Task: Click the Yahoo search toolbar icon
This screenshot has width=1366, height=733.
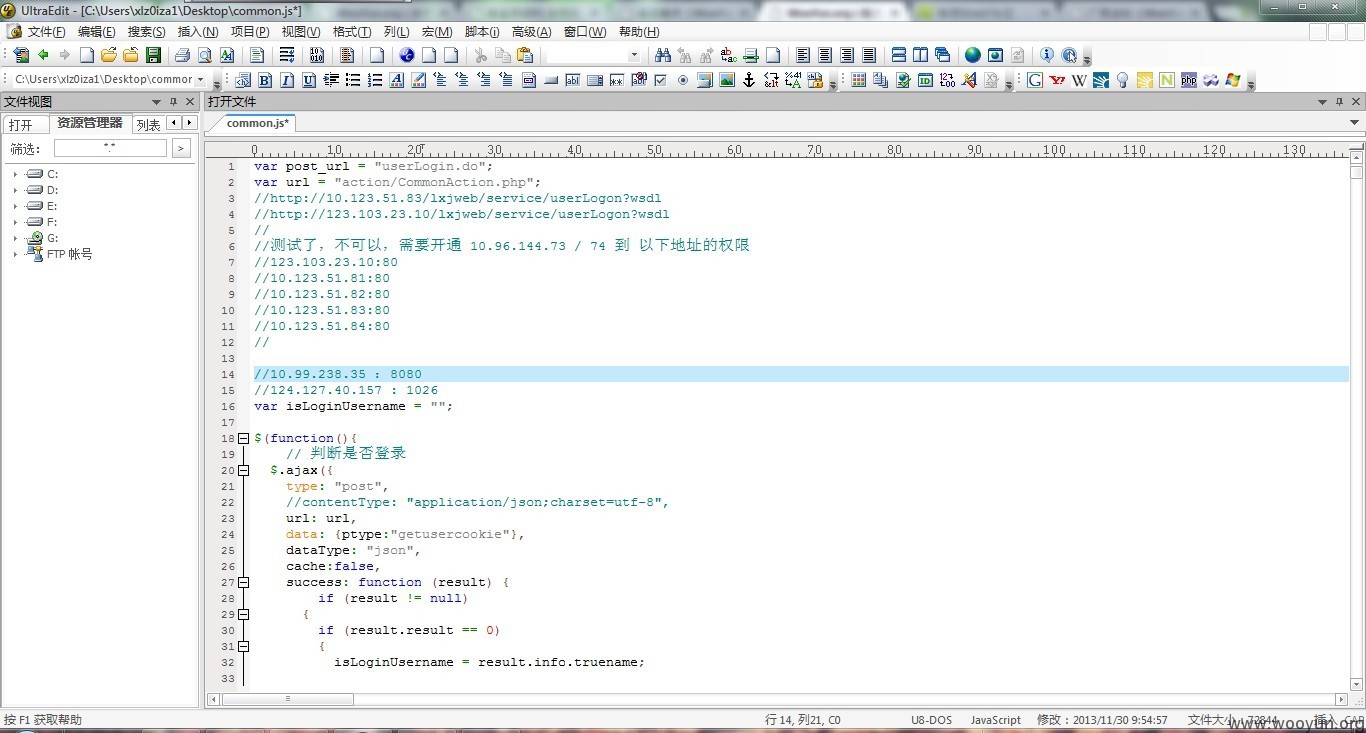Action: click(1057, 80)
